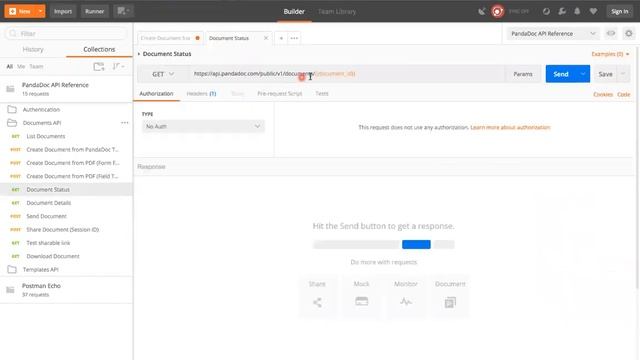Collapse the Document Status title arrow
This screenshot has height=360, width=640.
click(x=139, y=54)
